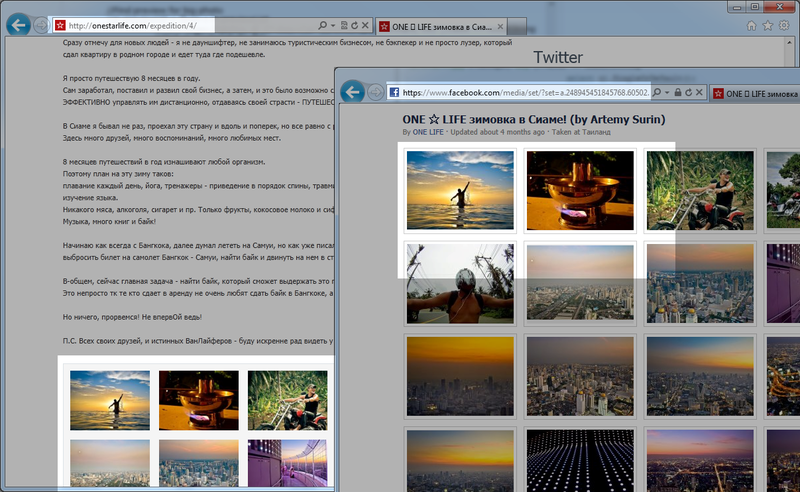
Task: Refresh the onestarlife.com page
Action: point(354,25)
